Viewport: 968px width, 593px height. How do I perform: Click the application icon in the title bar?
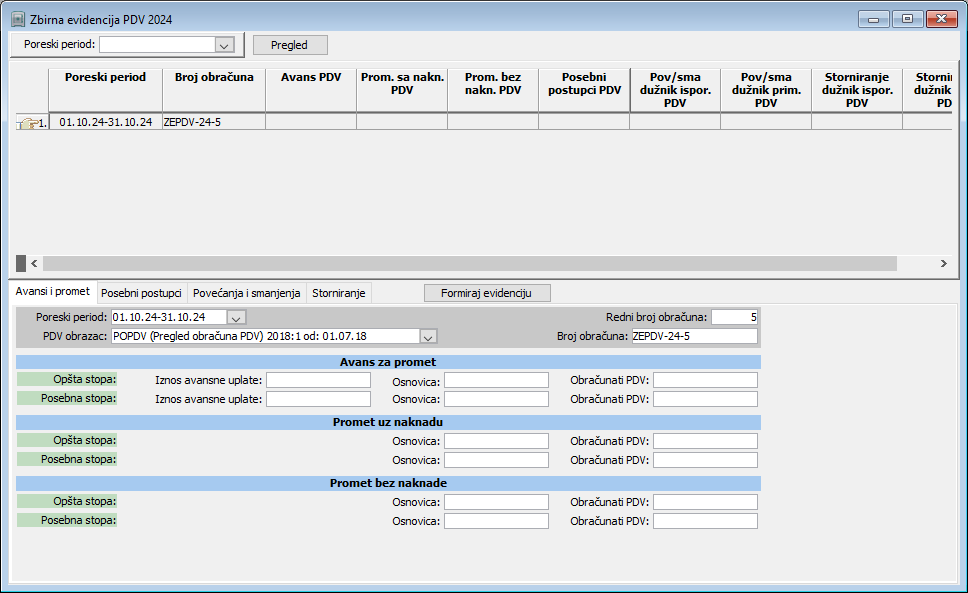(x=18, y=20)
